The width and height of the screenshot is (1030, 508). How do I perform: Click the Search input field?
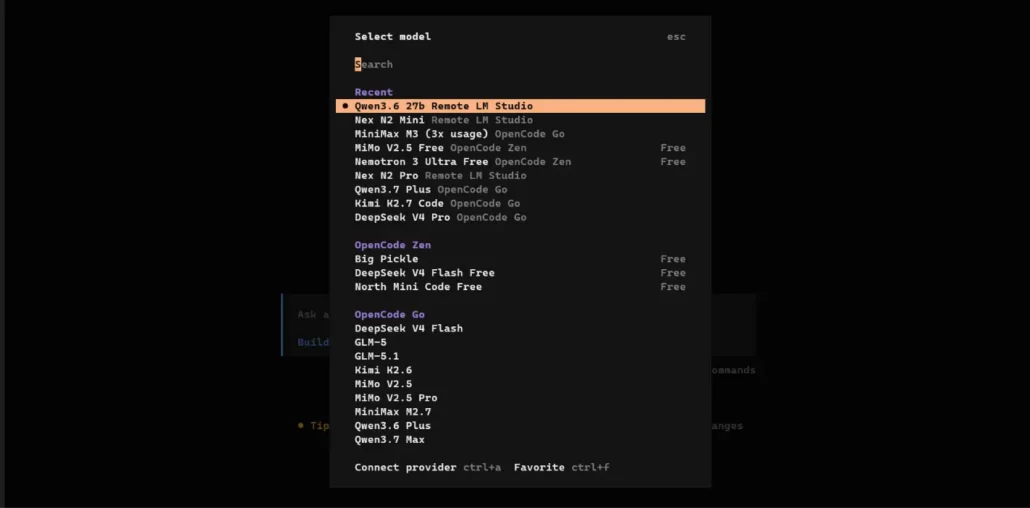tap(520, 64)
